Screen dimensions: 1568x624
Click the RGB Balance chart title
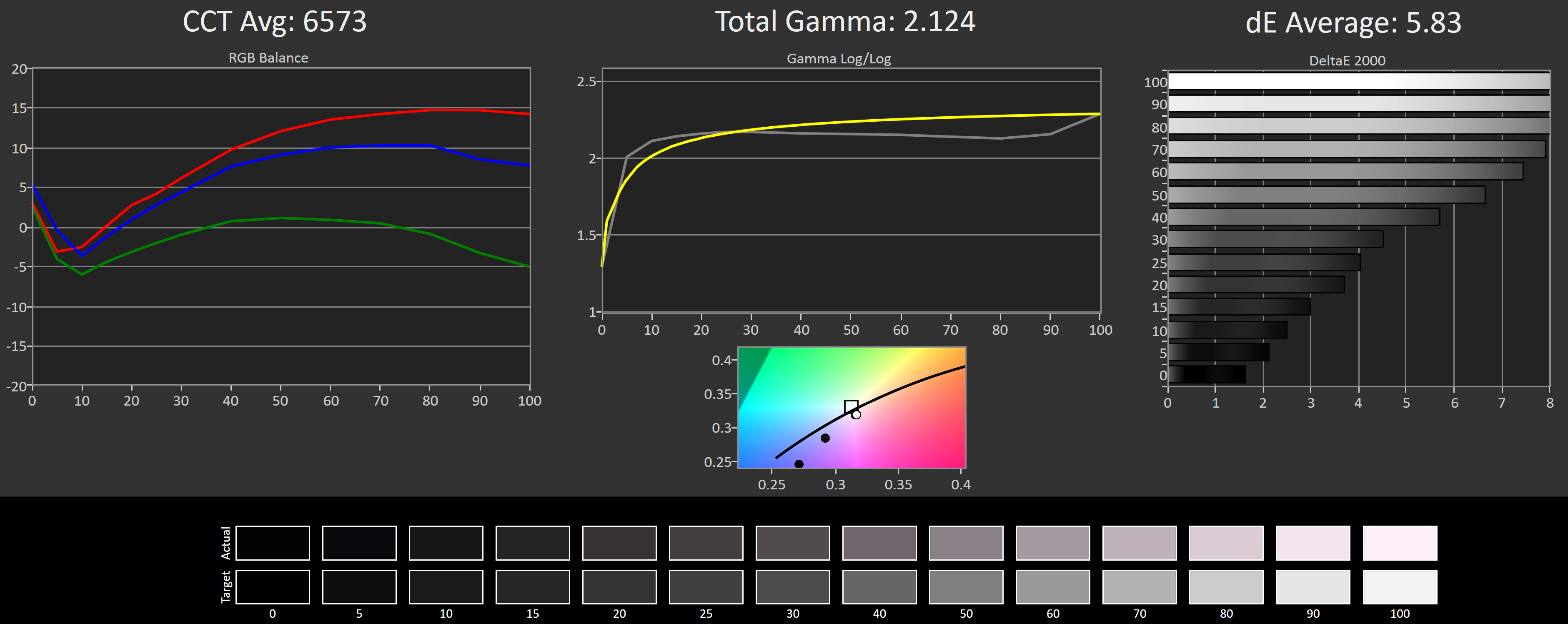tap(268, 58)
